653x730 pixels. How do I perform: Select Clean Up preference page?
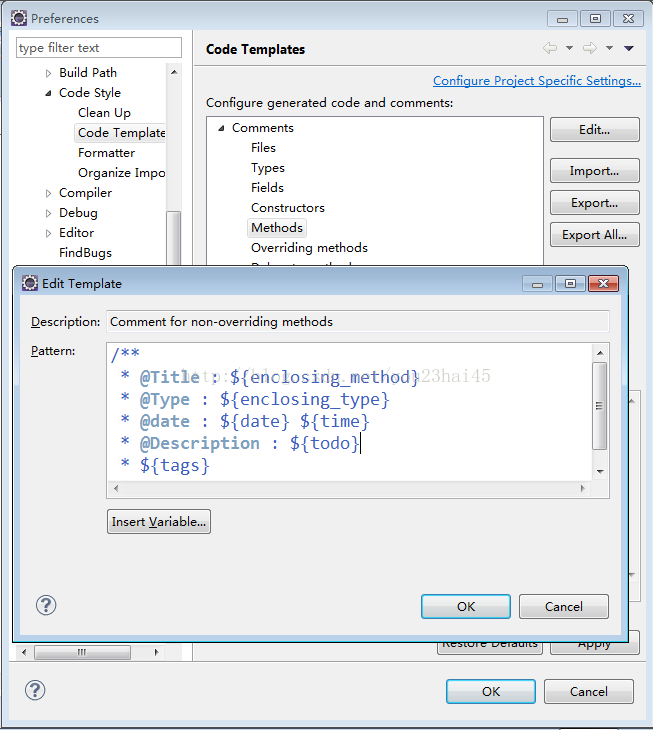point(104,113)
